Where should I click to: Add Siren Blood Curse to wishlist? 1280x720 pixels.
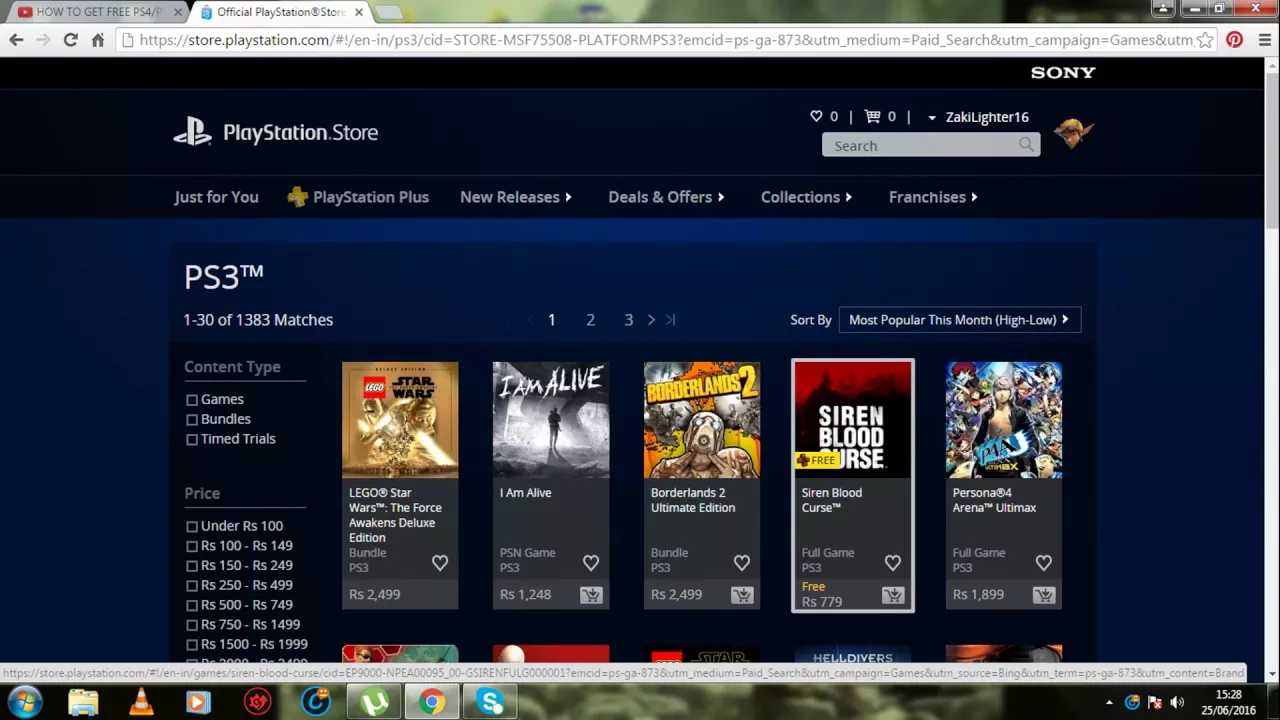coord(893,563)
